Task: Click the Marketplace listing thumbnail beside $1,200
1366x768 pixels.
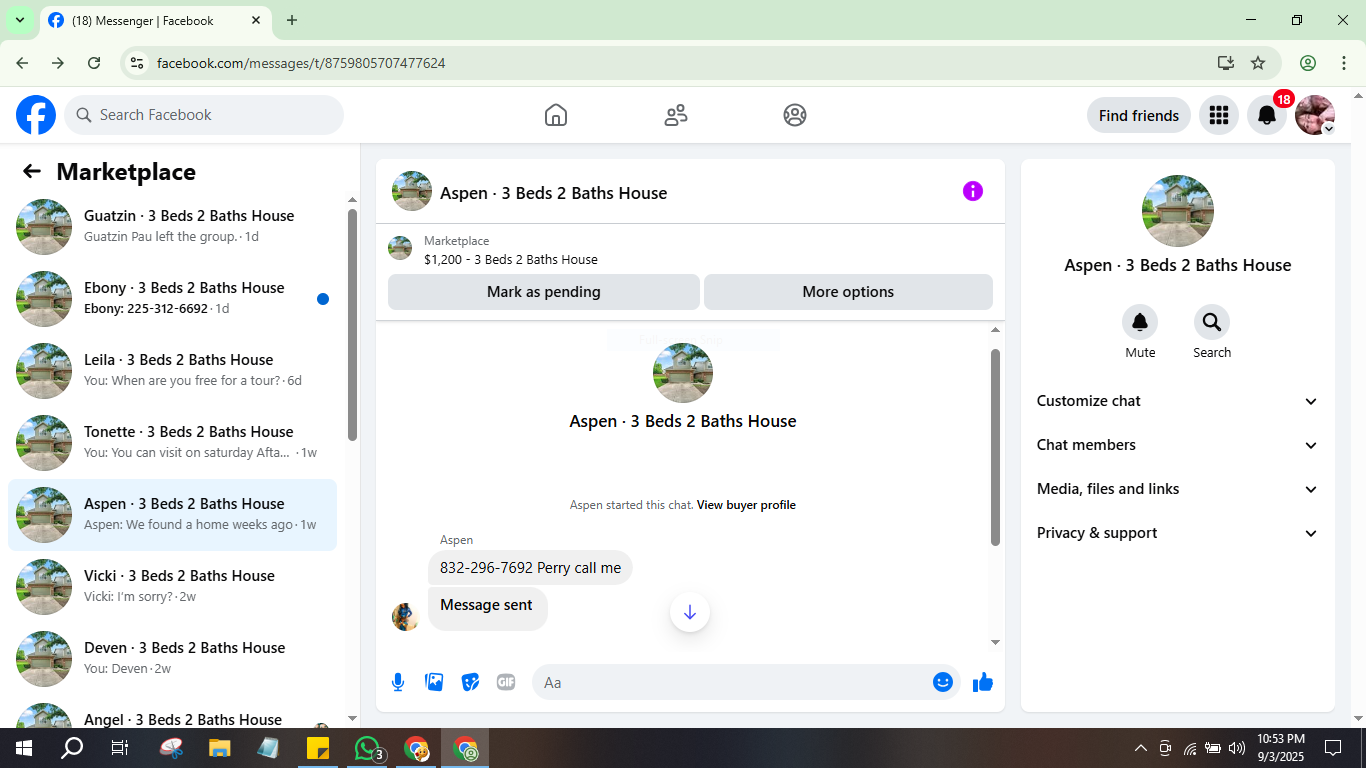Action: tap(400, 248)
